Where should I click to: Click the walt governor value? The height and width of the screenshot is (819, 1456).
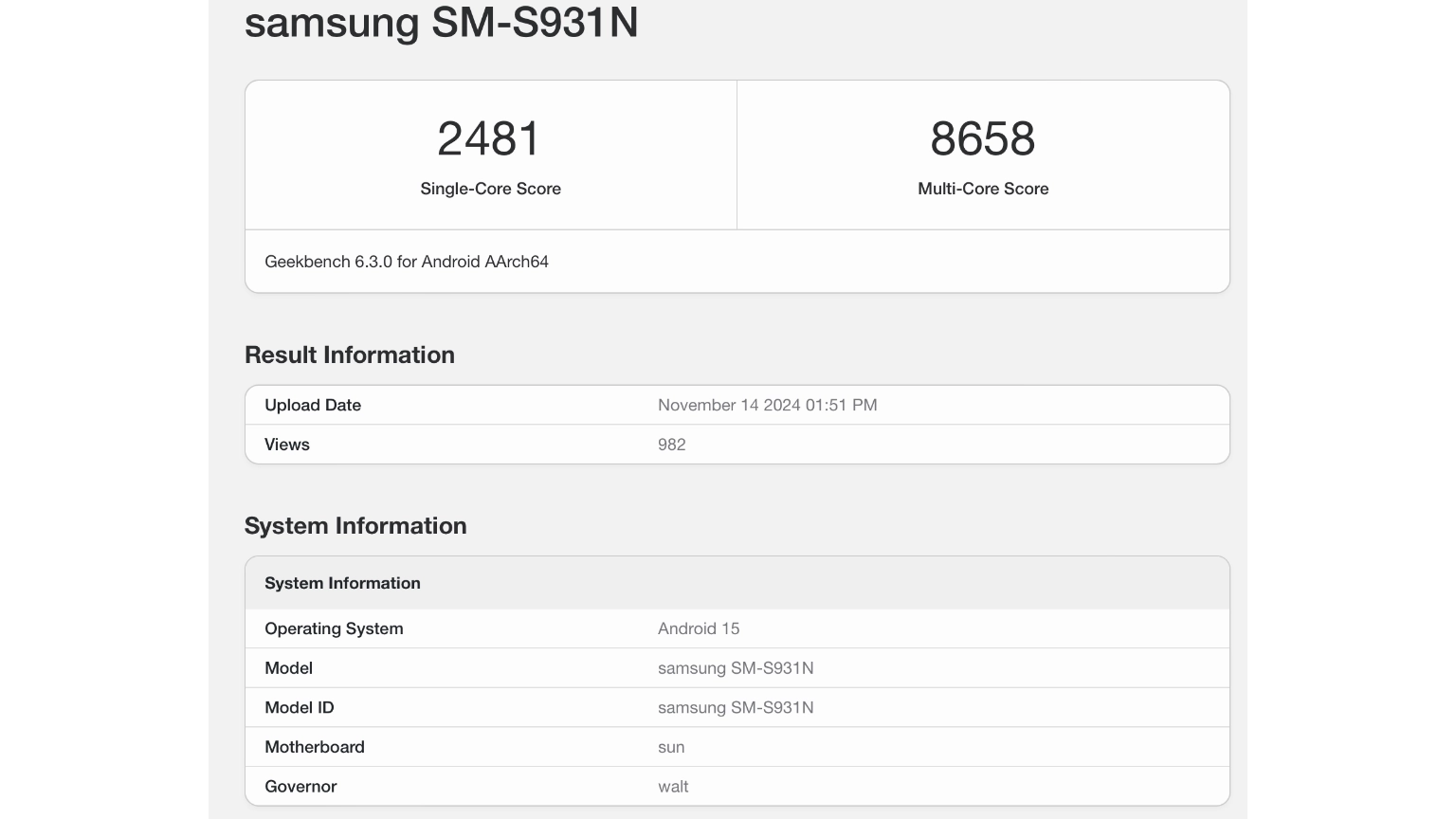(672, 787)
